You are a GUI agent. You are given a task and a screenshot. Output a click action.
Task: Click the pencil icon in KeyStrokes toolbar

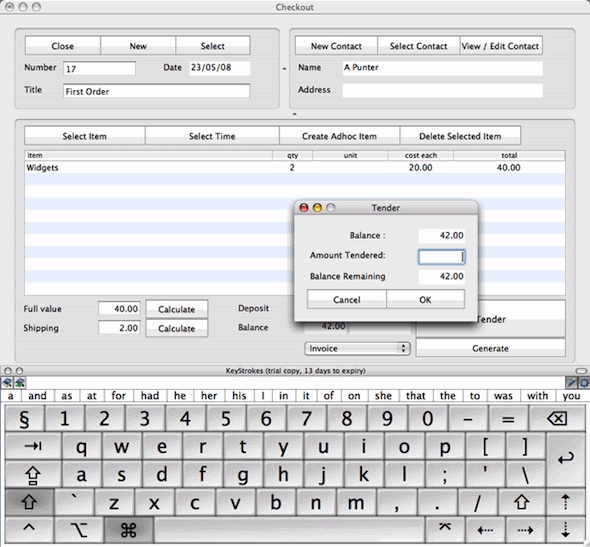pos(571,383)
